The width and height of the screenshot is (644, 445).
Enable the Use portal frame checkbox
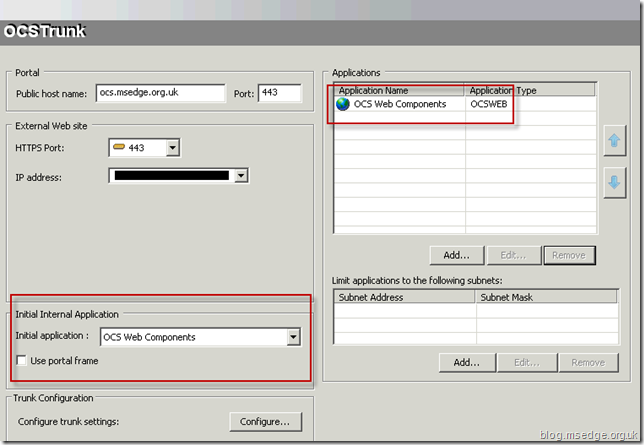pyautogui.click(x=21, y=360)
